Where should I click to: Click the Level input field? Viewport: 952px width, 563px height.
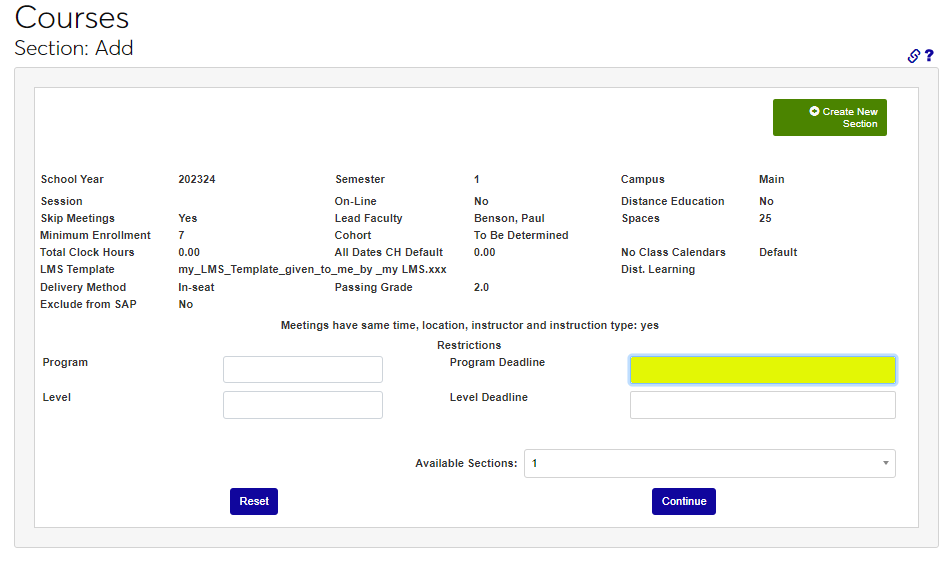(x=302, y=405)
